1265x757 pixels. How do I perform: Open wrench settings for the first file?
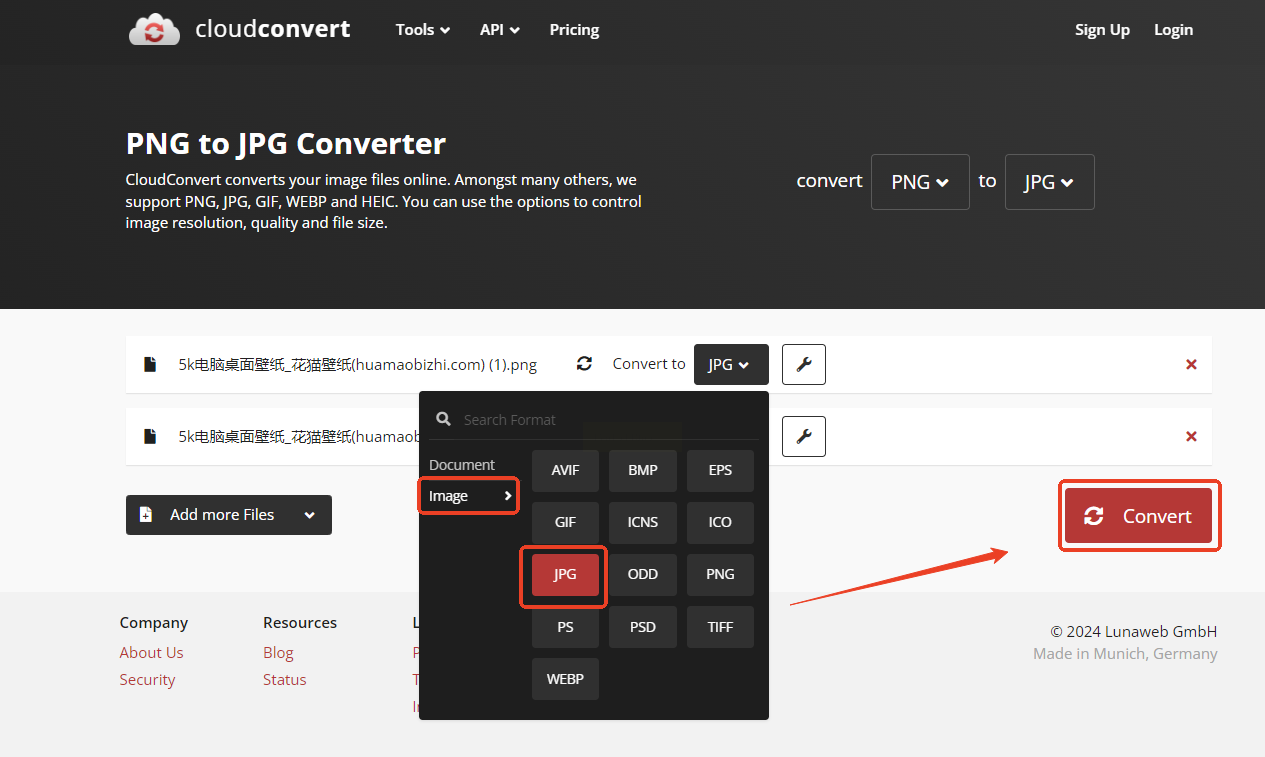tap(803, 365)
